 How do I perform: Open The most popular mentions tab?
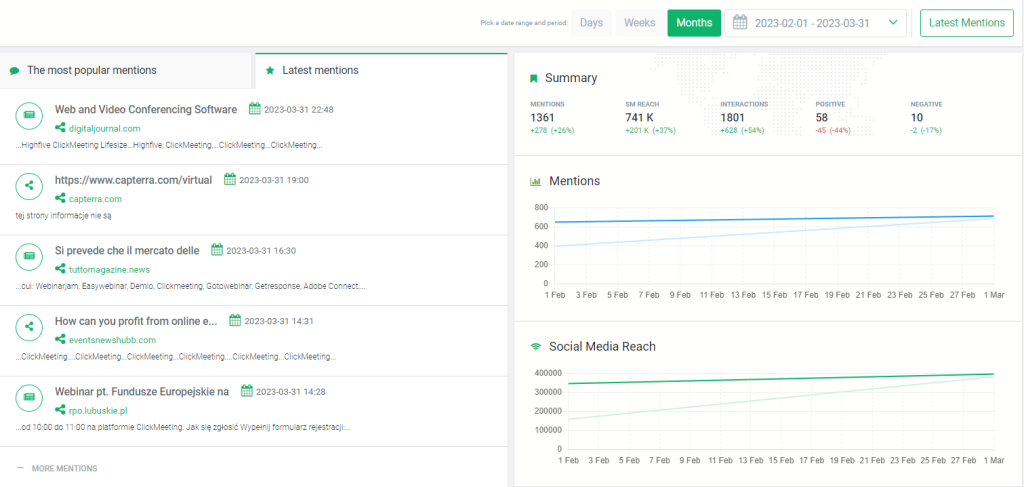[91, 70]
